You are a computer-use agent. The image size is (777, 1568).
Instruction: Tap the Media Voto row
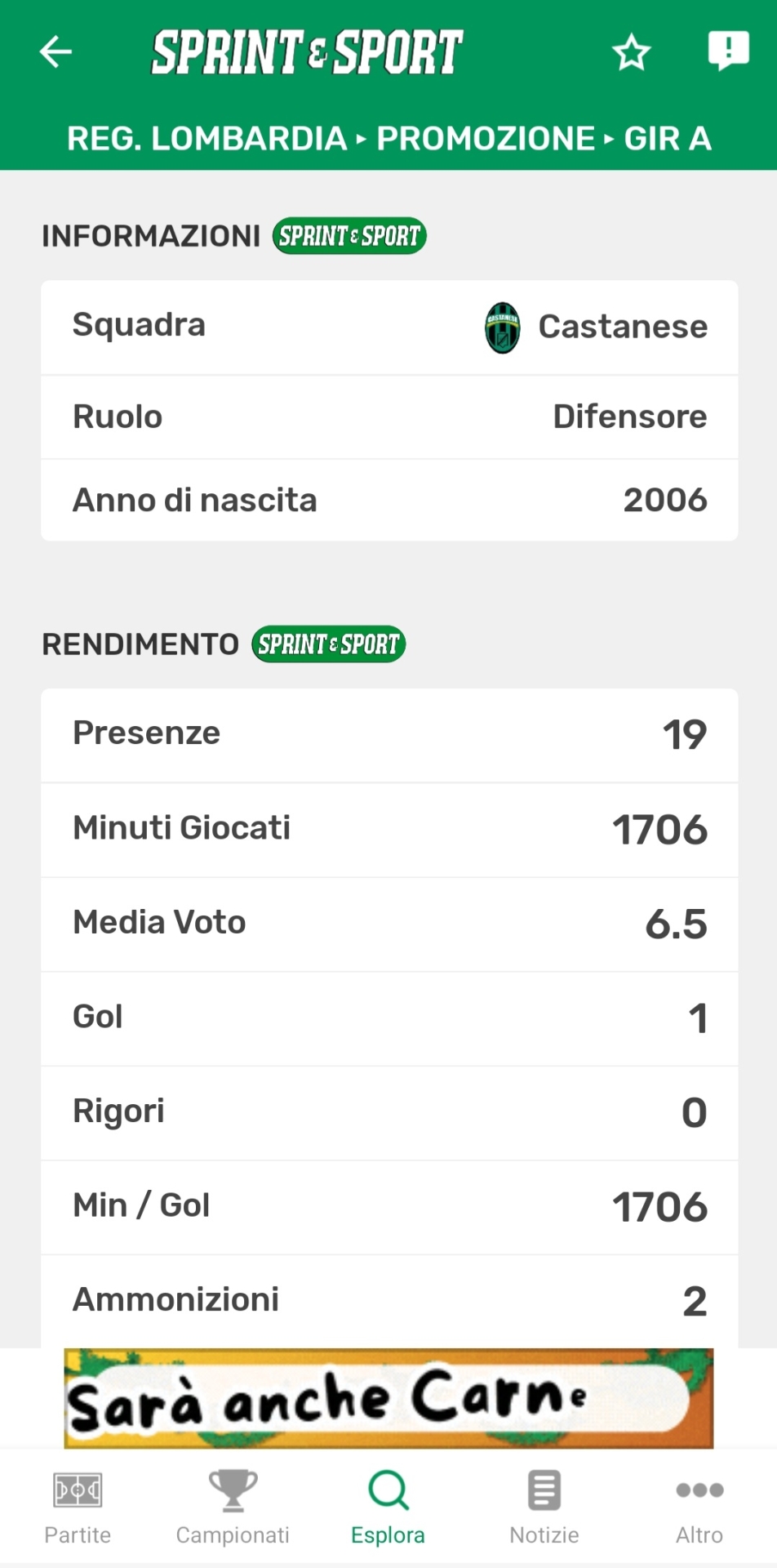click(389, 924)
